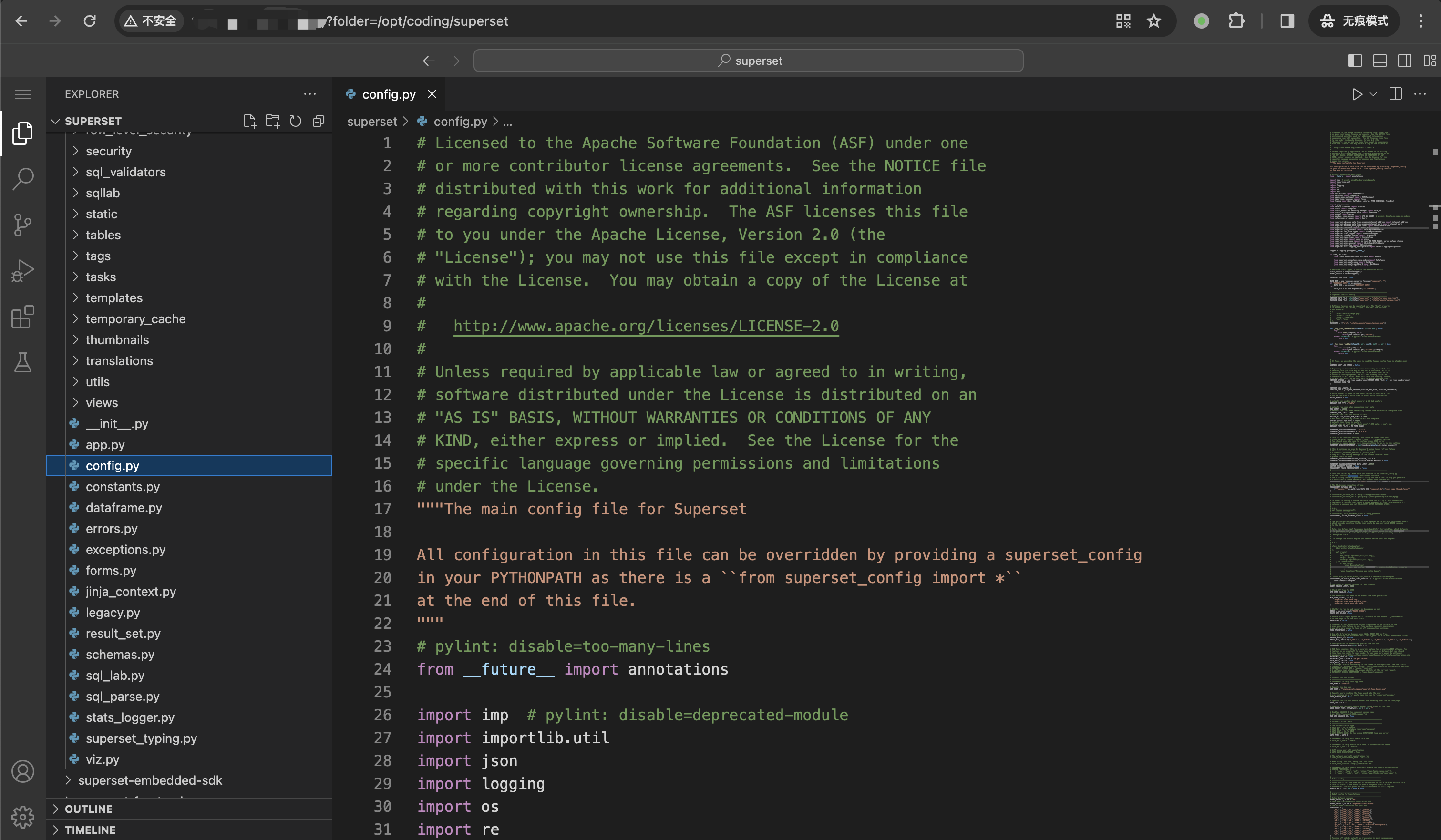Click the superset command center search box
The height and width of the screenshot is (840, 1441).
coord(748,61)
